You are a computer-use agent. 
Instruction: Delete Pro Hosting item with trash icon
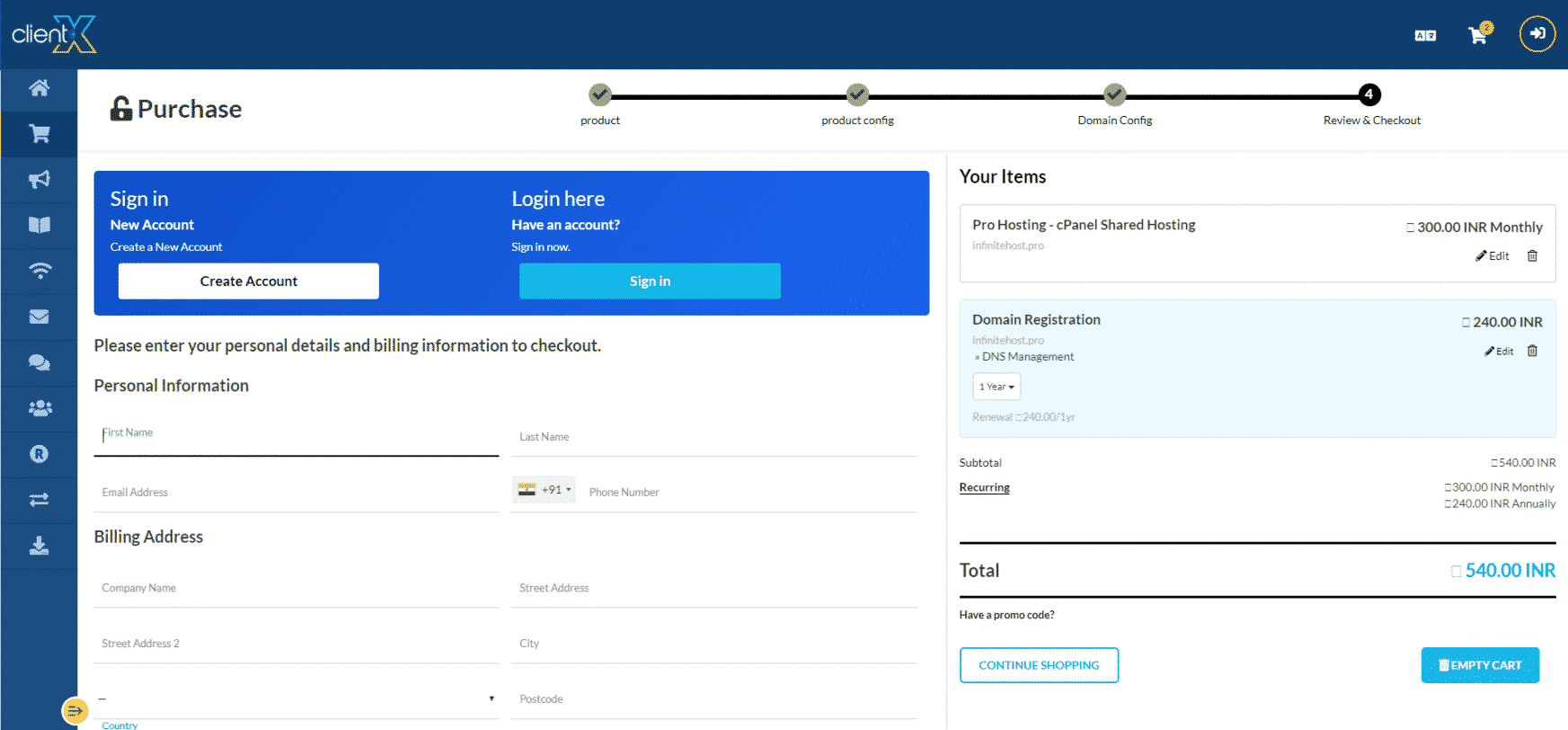click(x=1532, y=256)
